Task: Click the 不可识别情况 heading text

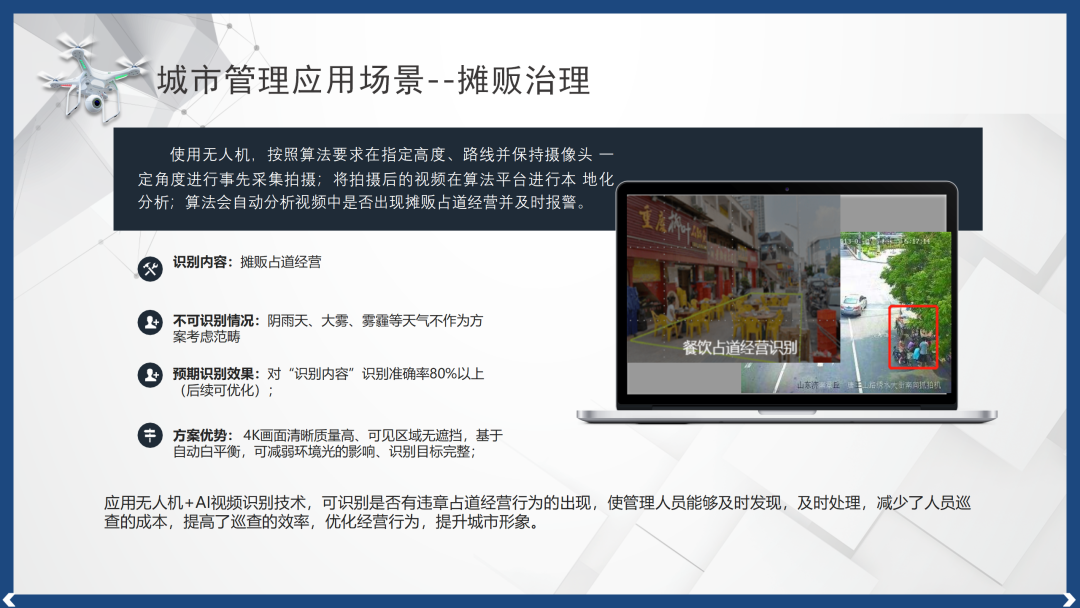Action: pos(217,321)
